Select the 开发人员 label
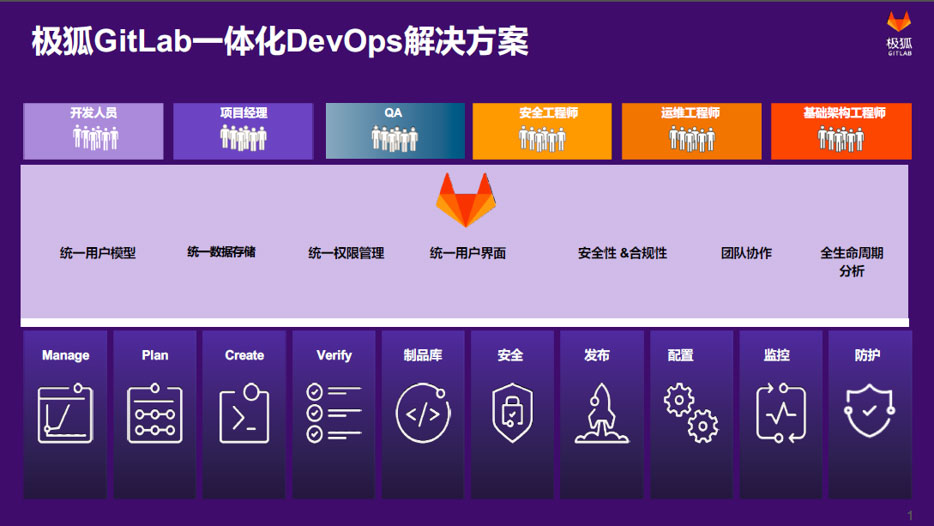 click(x=94, y=113)
